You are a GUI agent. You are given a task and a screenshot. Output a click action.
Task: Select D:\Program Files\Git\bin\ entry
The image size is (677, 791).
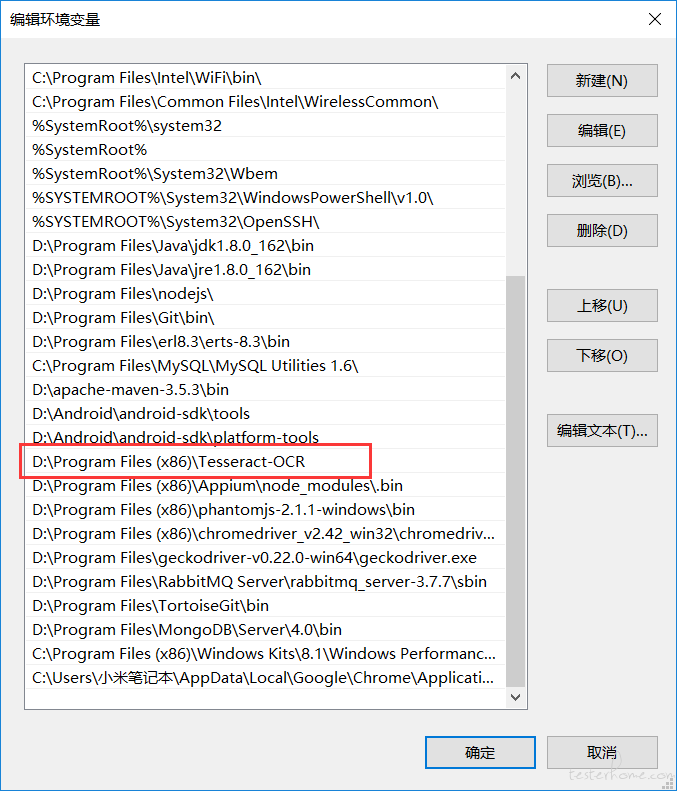point(265,317)
